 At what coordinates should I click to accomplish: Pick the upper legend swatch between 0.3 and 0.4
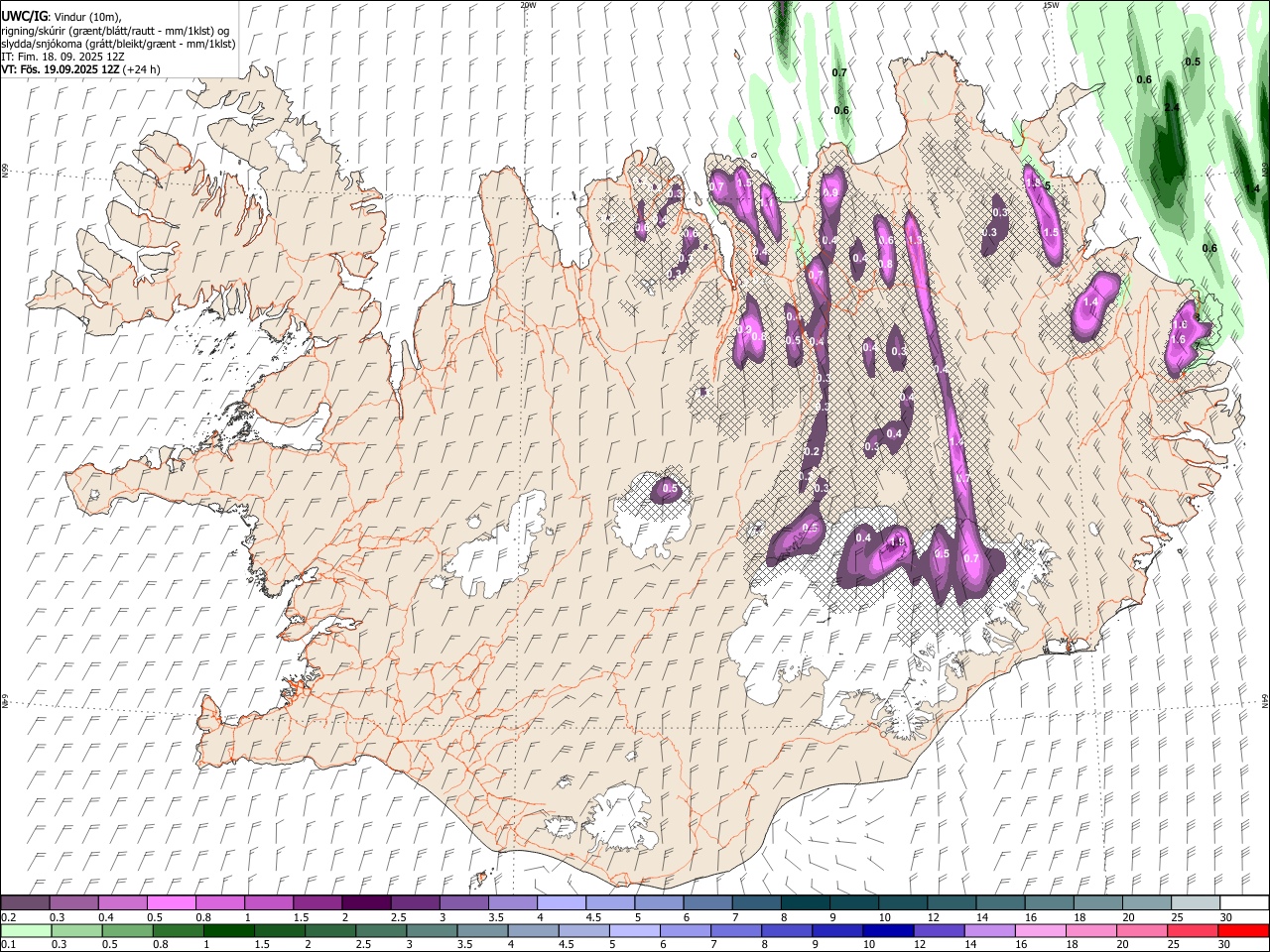(73, 903)
